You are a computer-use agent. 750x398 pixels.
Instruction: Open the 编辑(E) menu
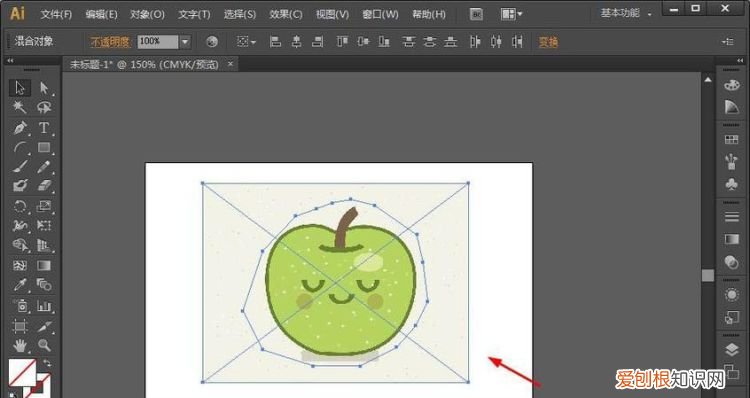(101, 14)
